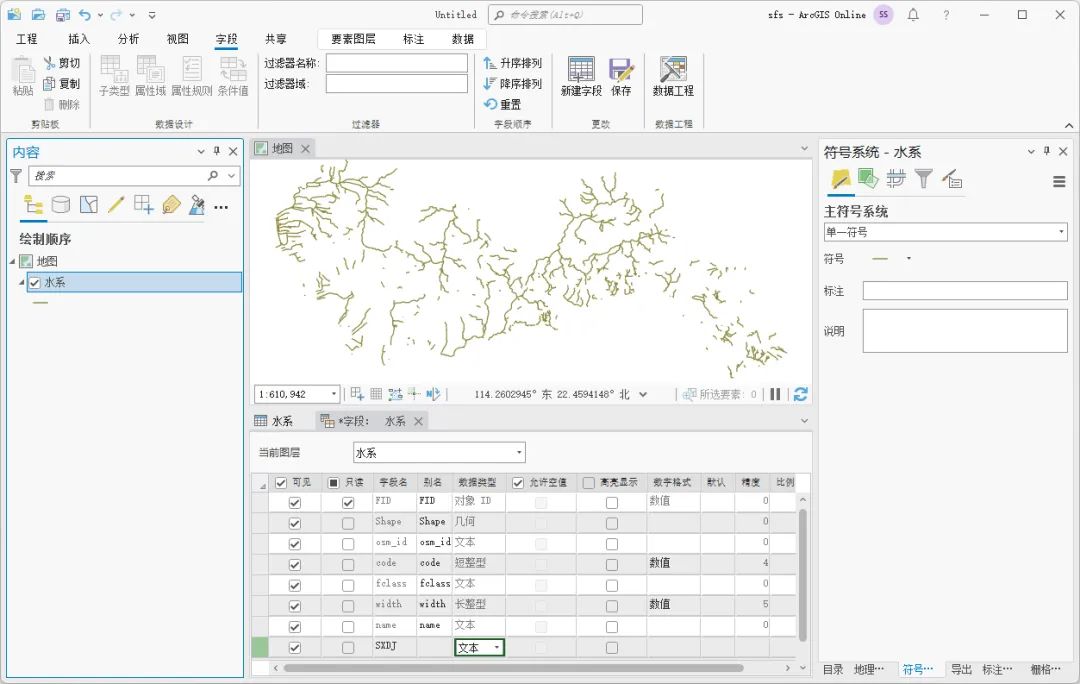1080x684 pixels.
Task: Open the 分析 (Analysis) ribbon tab
Action: tap(128, 39)
